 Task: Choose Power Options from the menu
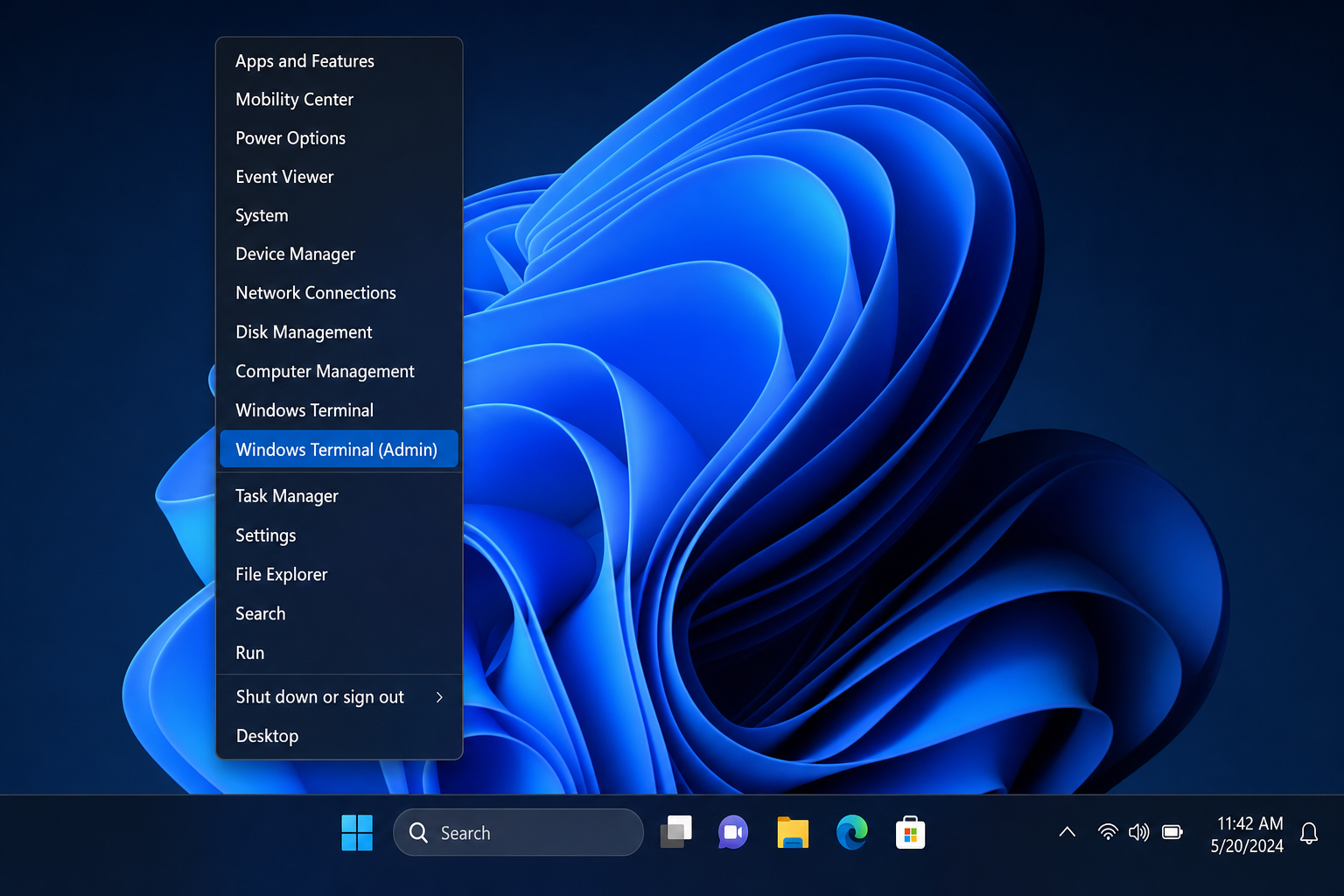(339, 138)
